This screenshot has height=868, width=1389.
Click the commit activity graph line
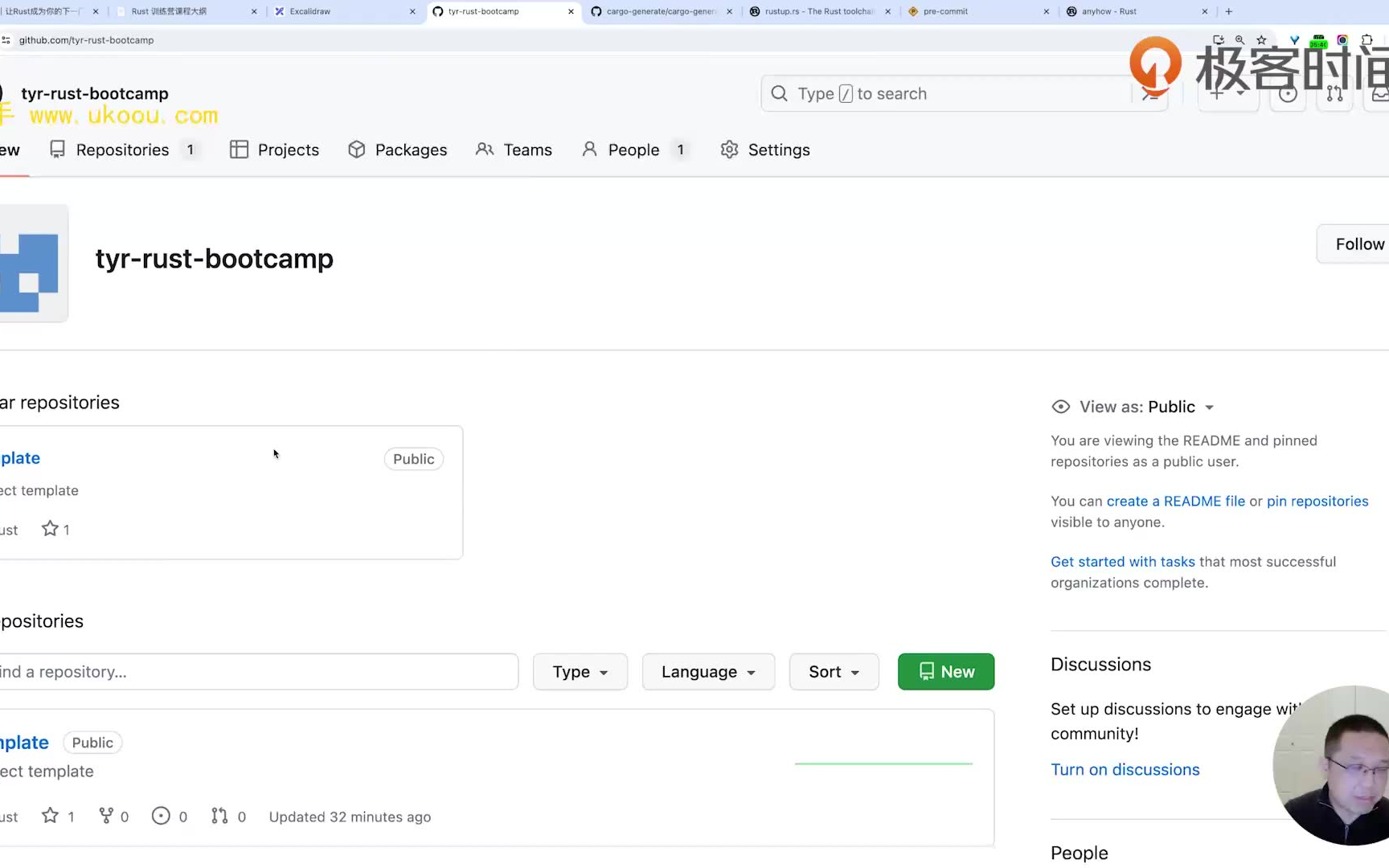(883, 764)
